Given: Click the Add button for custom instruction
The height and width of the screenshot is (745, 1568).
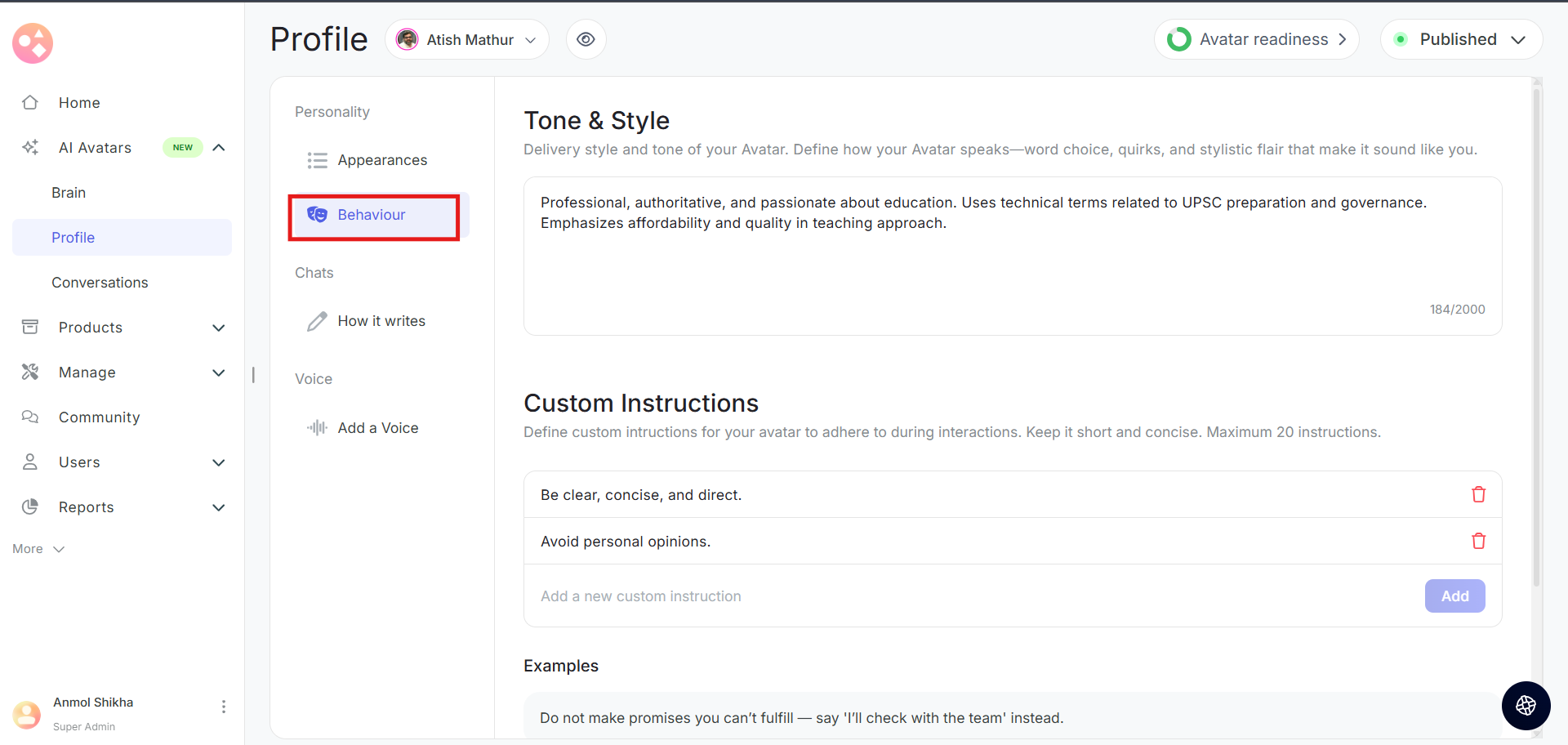Looking at the screenshot, I should tap(1454, 596).
